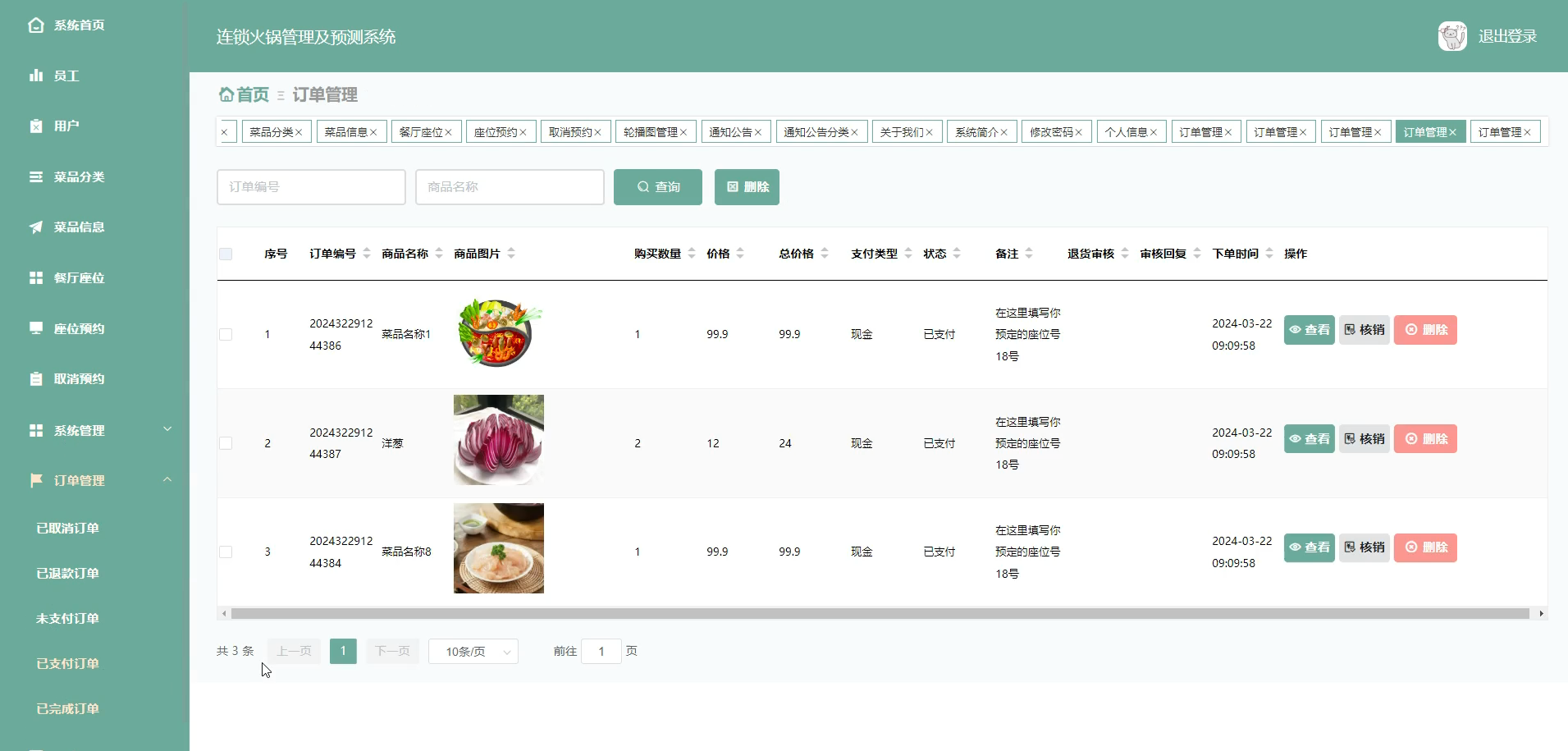Click the horizontal table scrollbar
Screen dimensions: 1568x751
(x=880, y=614)
